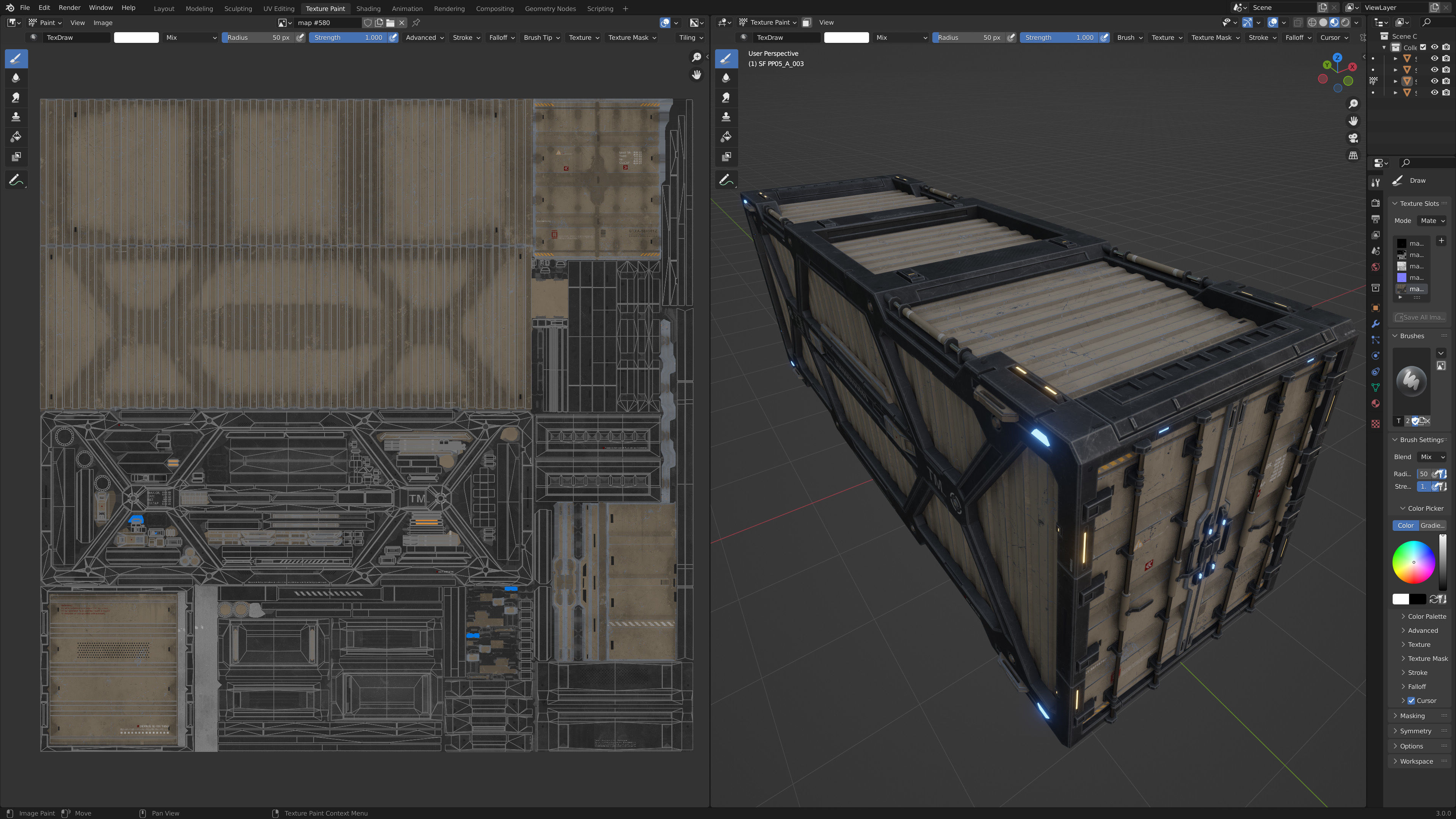1456x819 pixels.
Task: Expand the Masking panel
Action: click(1412, 715)
